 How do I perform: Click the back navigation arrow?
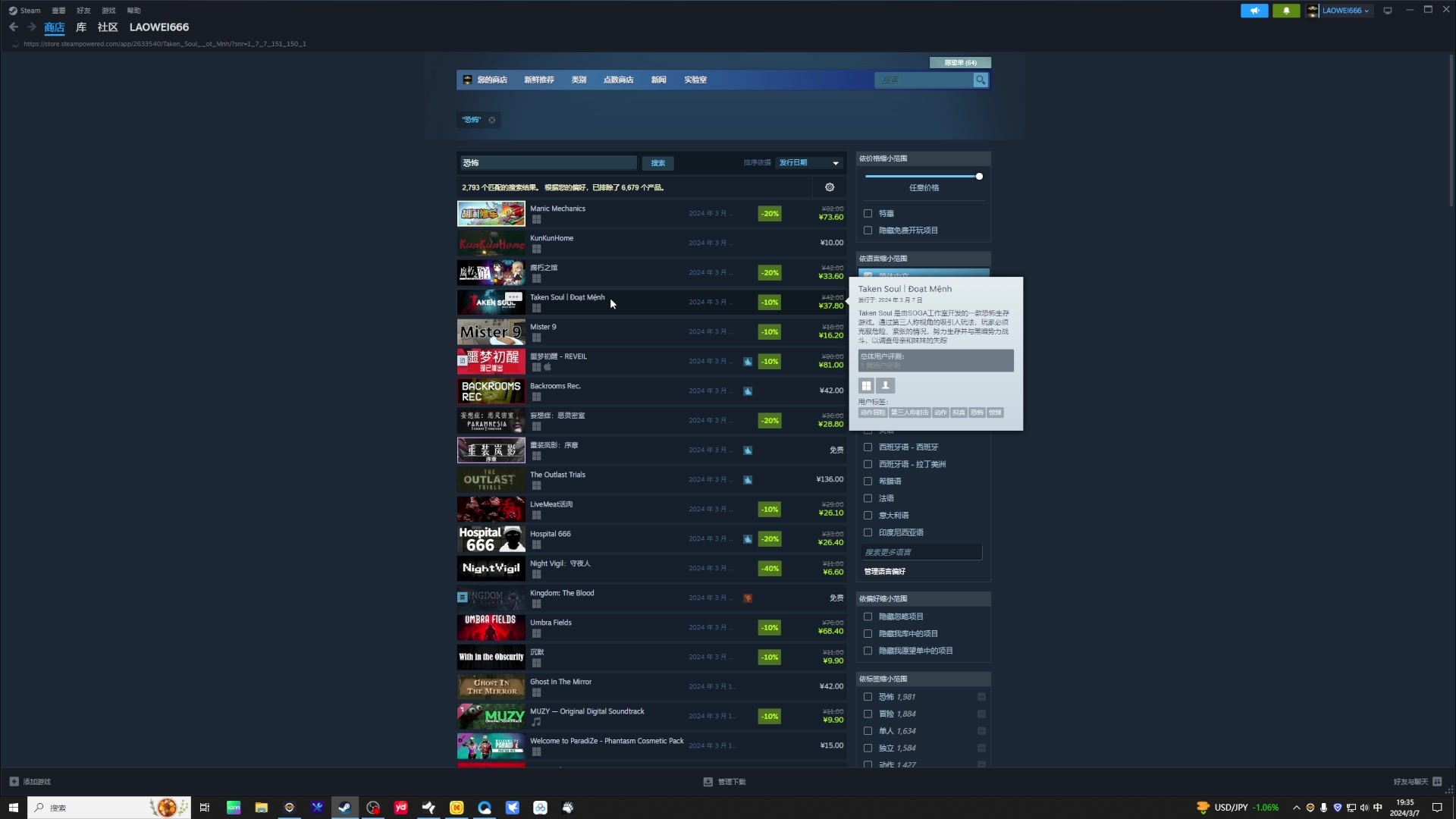coord(14,27)
